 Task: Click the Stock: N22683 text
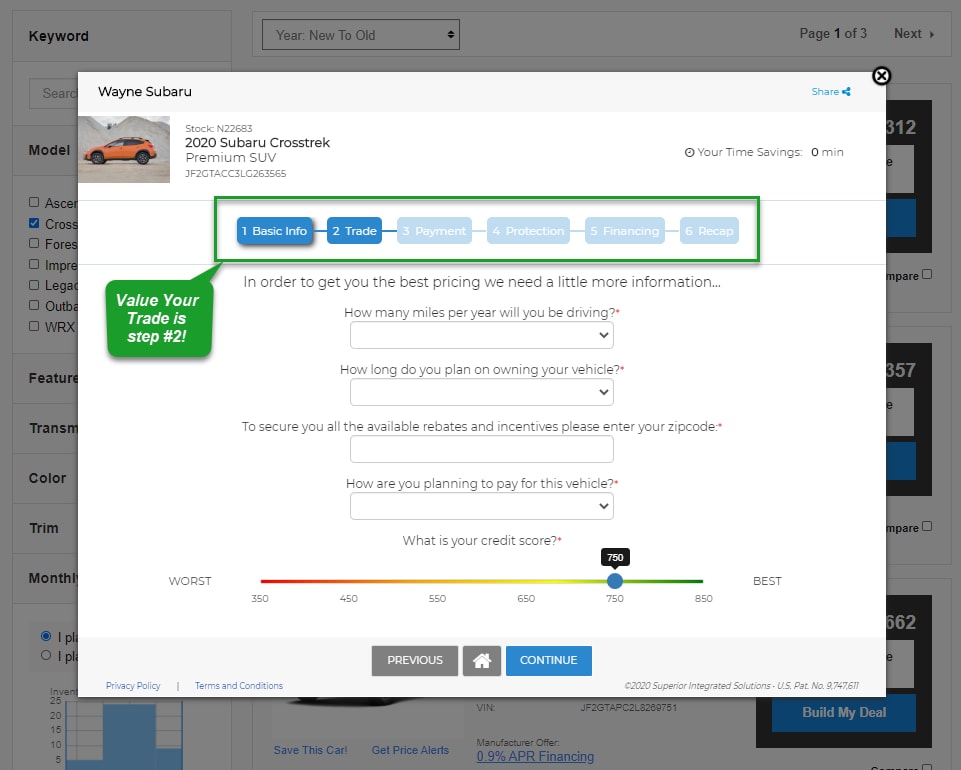(219, 128)
